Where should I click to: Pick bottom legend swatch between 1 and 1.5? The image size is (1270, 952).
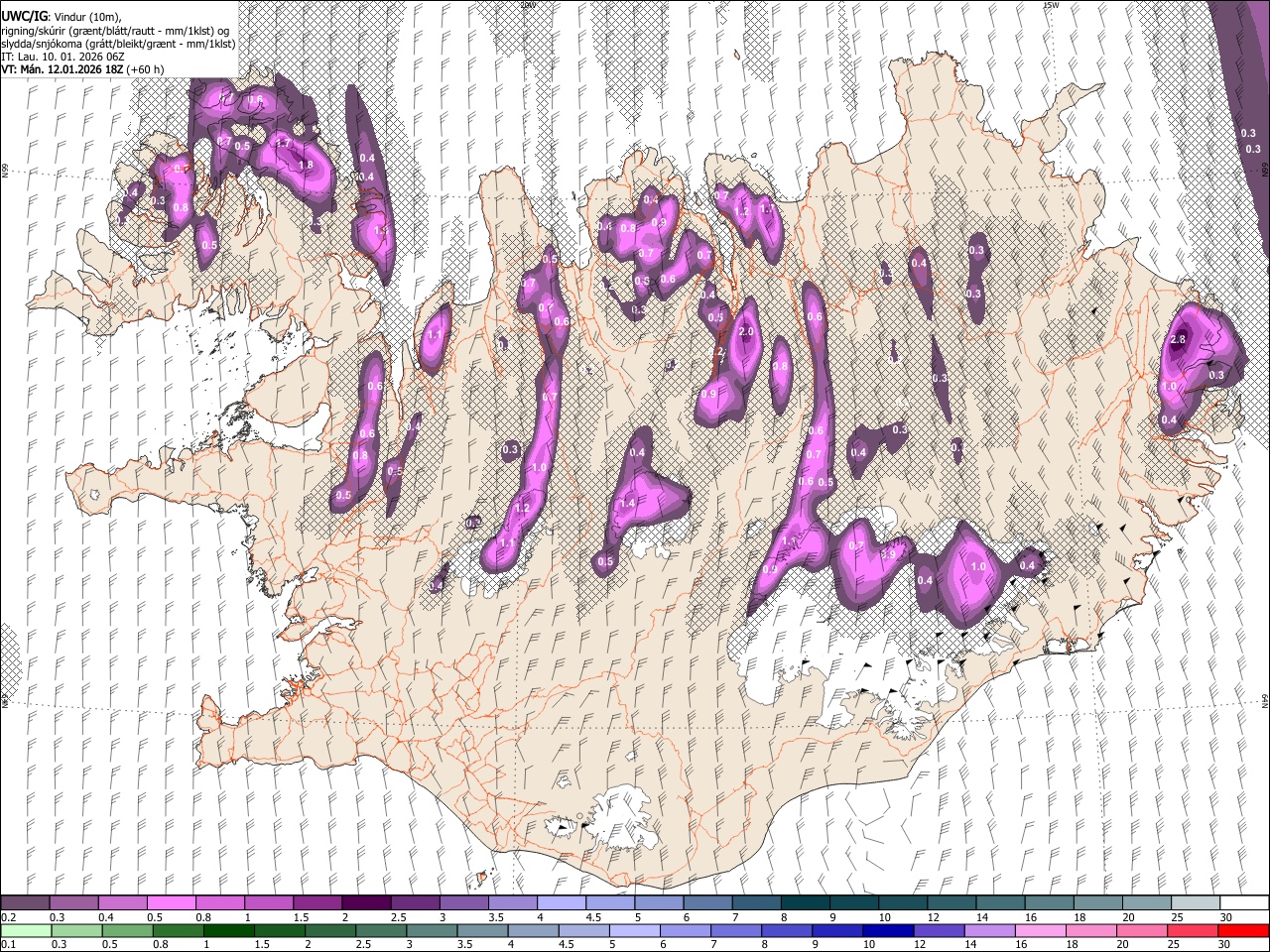click(230, 930)
